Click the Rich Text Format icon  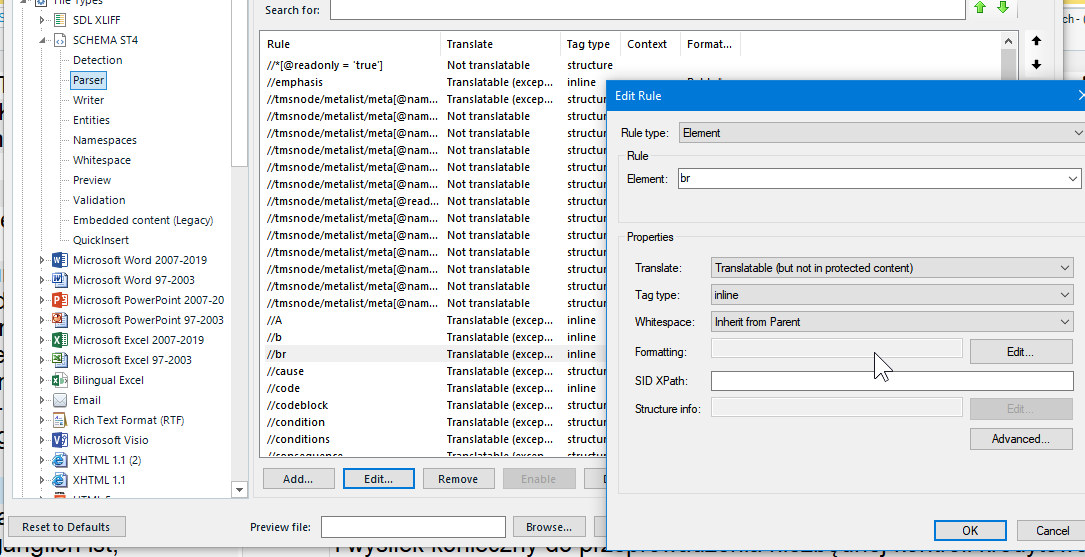pyautogui.click(x=60, y=420)
